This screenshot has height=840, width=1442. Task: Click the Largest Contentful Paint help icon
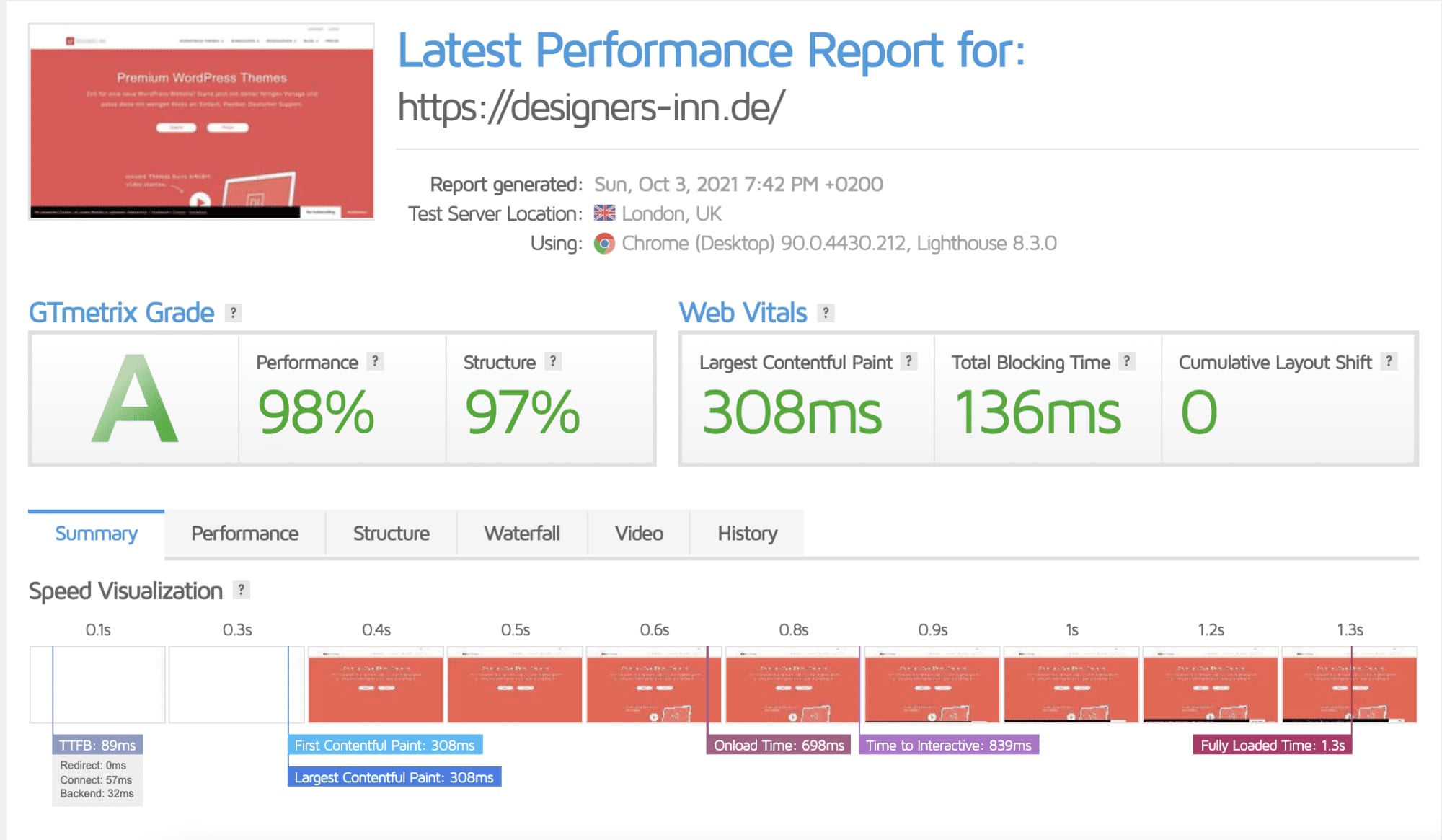click(x=909, y=361)
